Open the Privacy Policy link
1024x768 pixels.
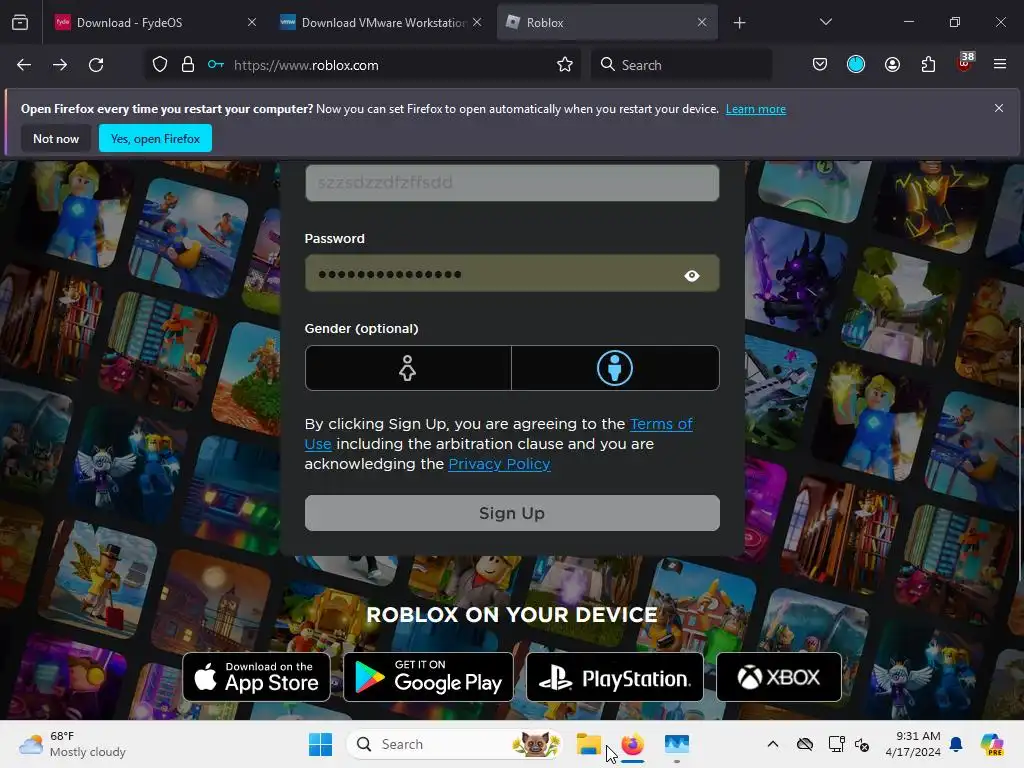499,464
